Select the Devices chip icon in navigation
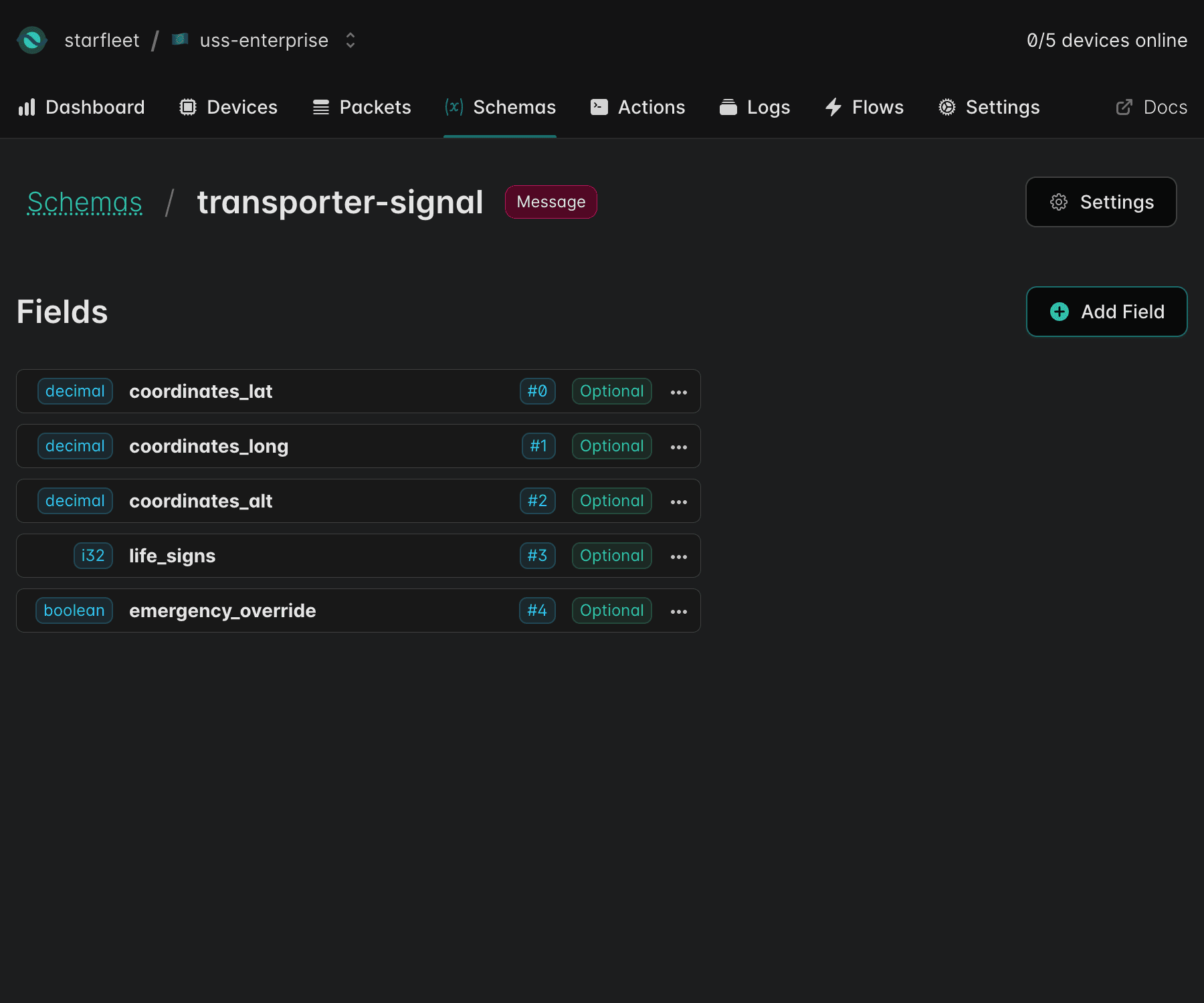This screenshot has width=1204, height=1003. (x=188, y=107)
